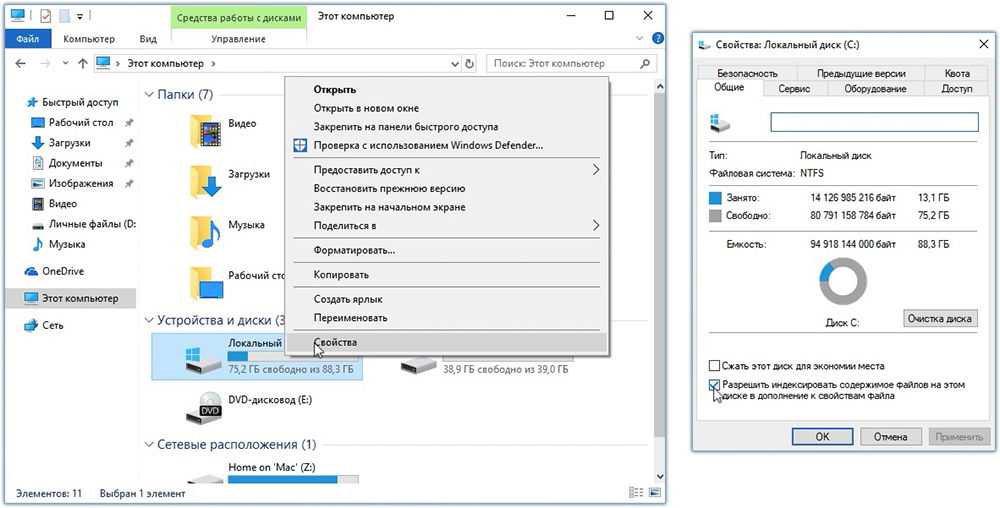Select the Локальный диск C: drive icon

203,359
